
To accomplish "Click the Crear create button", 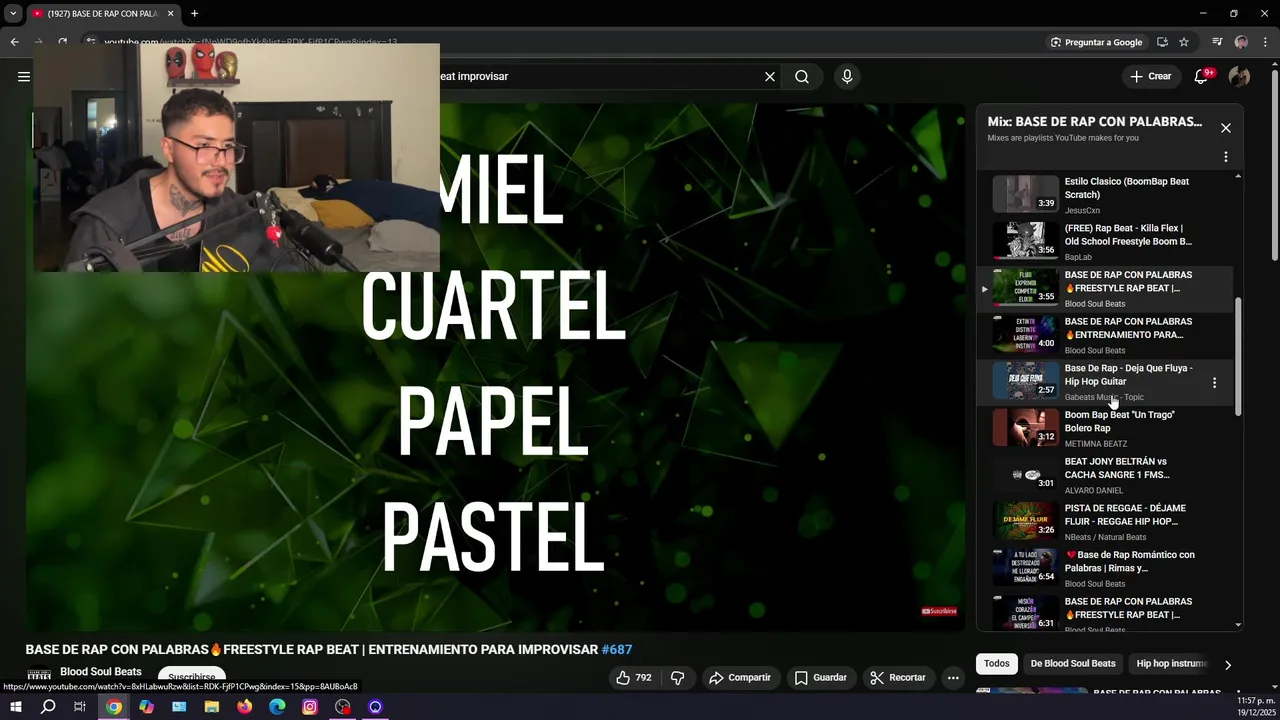I will [1150, 76].
